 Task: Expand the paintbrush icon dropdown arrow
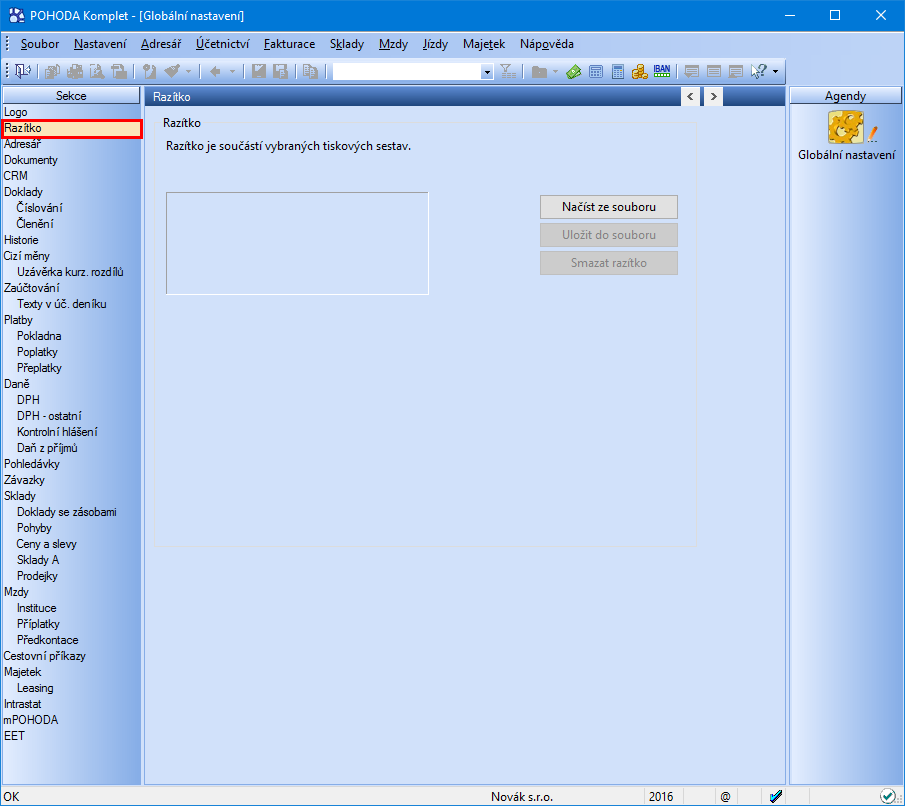[188, 72]
